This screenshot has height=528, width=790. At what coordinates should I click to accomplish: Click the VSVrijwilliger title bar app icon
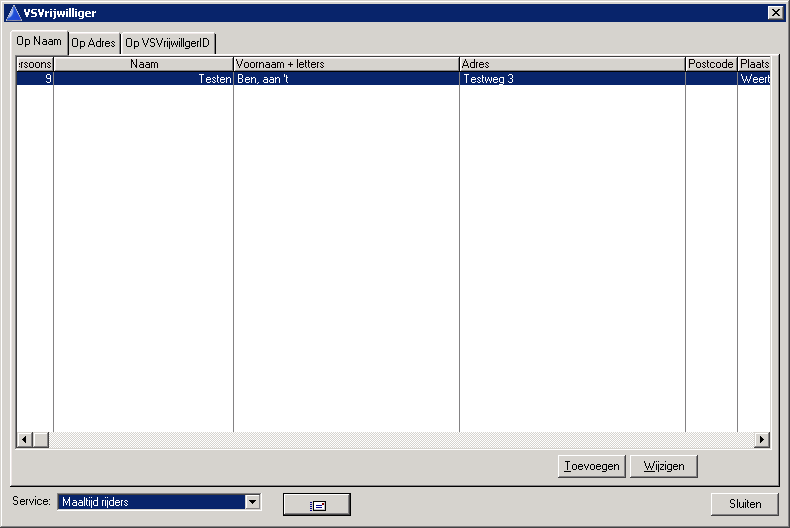14,13
